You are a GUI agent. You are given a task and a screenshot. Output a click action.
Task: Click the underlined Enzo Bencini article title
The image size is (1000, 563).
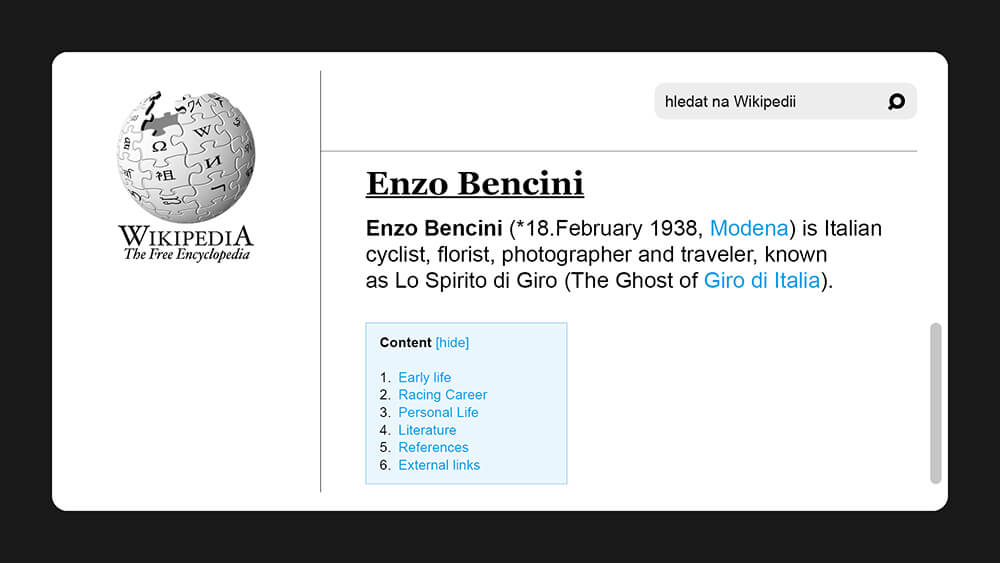(x=474, y=184)
